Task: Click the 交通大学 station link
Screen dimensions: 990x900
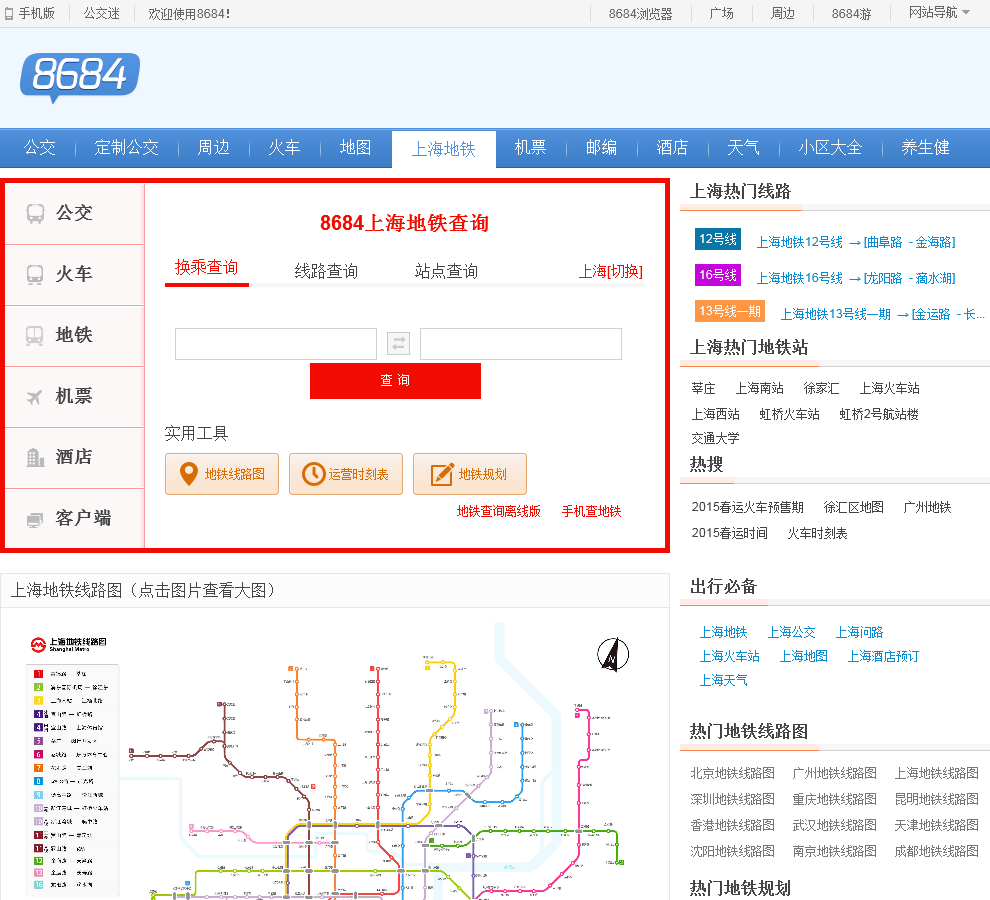Action: (715, 438)
